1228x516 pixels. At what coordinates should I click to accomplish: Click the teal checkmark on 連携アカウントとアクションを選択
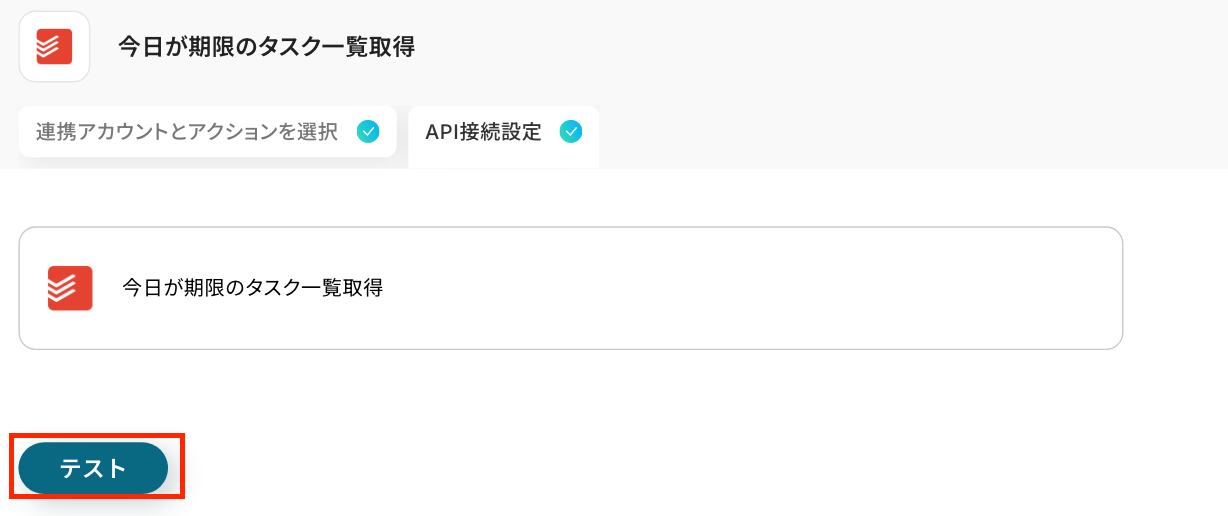pyautogui.click(x=368, y=131)
